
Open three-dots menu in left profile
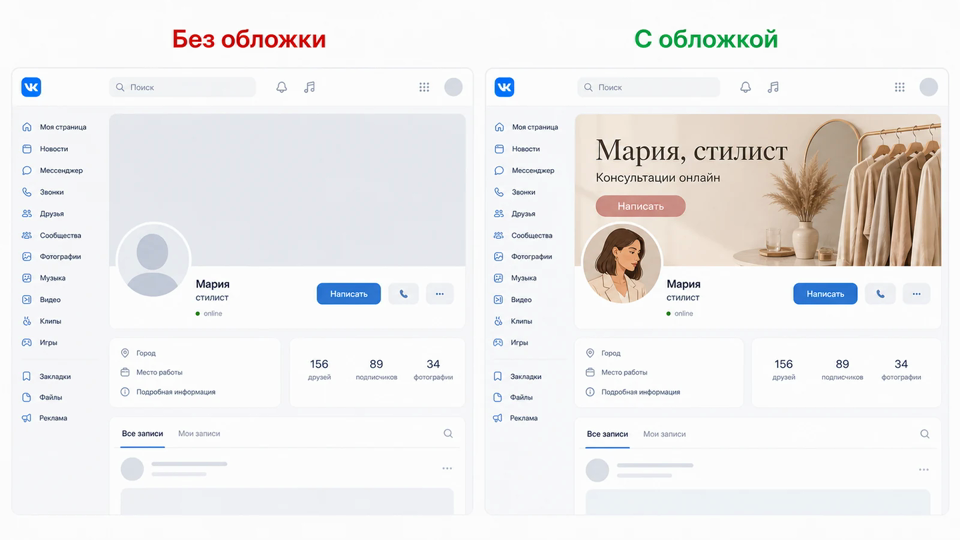[440, 294]
